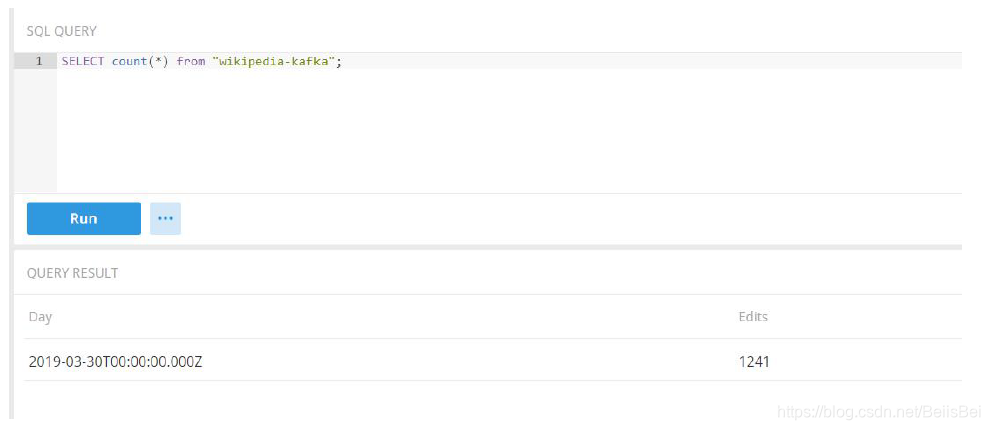Sort by the Edits column header
990x430 pixels.
[x=753, y=317]
